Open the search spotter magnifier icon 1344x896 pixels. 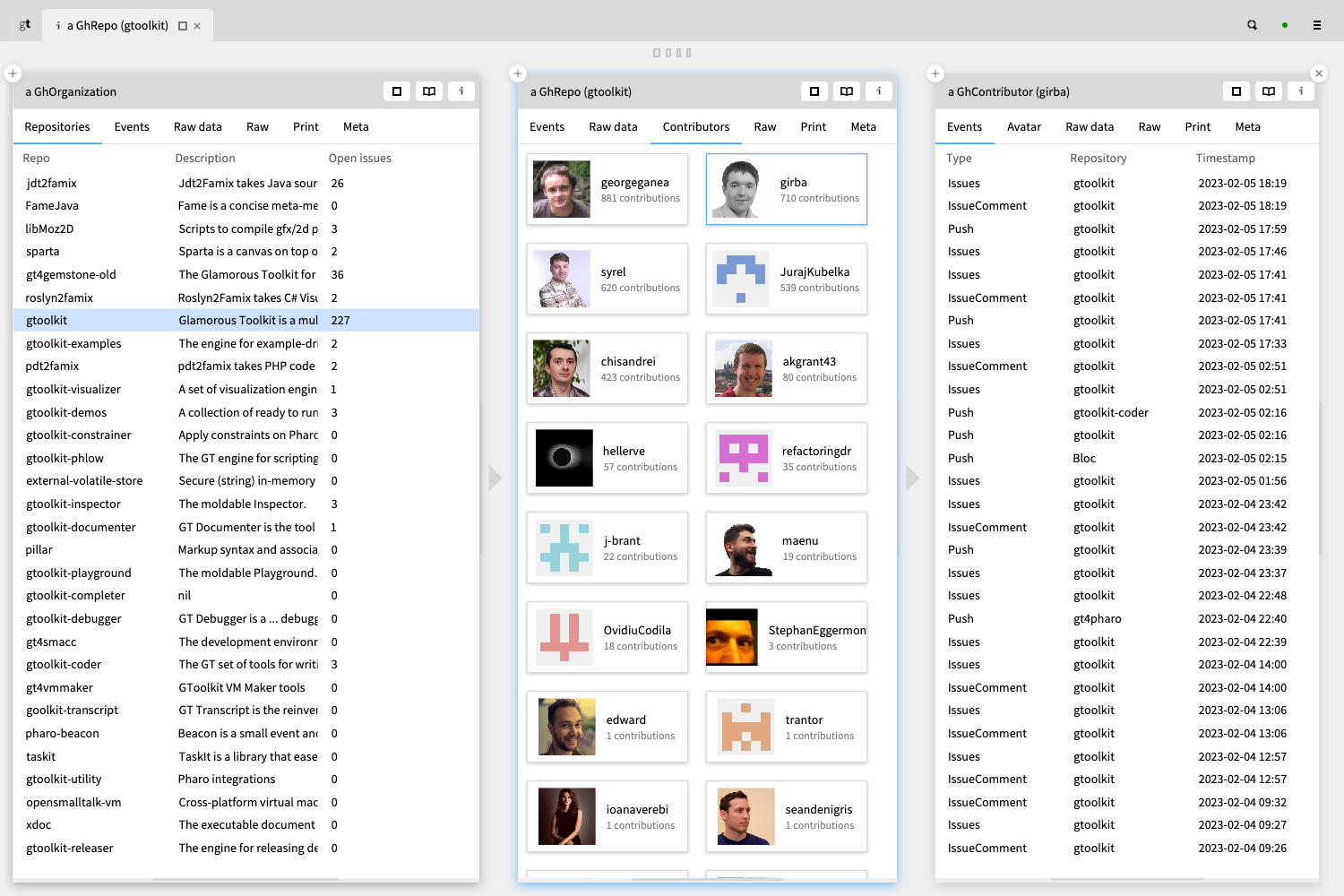(1252, 25)
